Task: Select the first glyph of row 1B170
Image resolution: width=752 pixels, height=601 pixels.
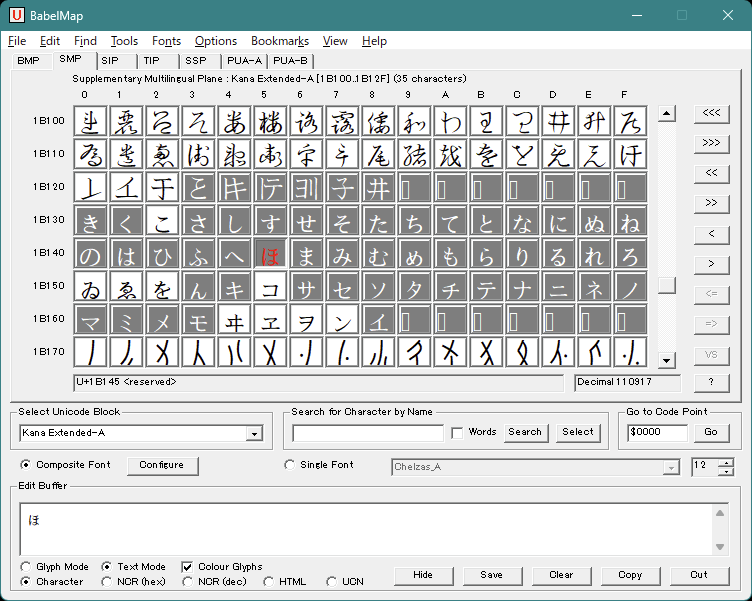Action: click(91, 353)
